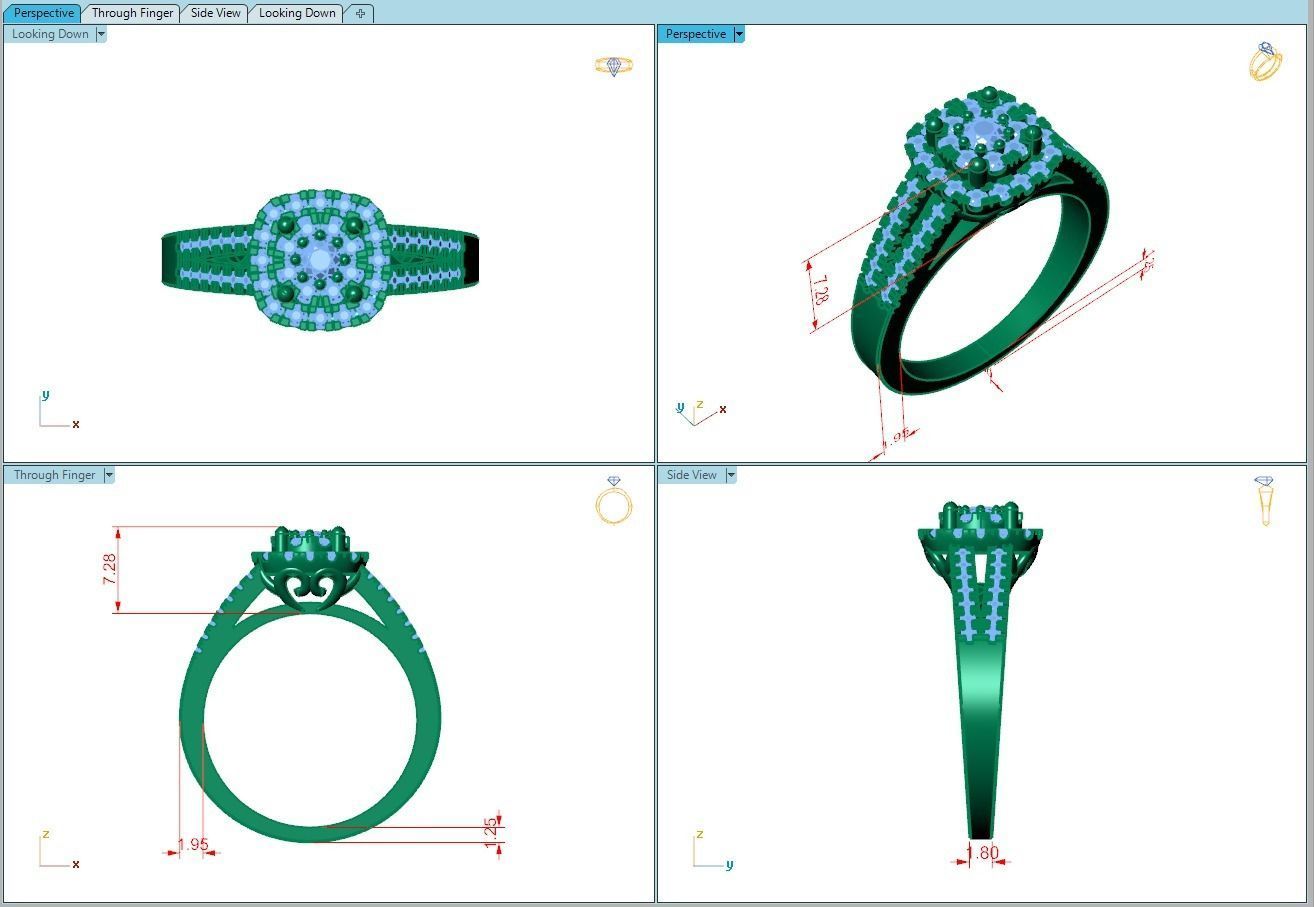Open the Side View tab
This screenshot has width=1314, height=907.
click(216, 13)
